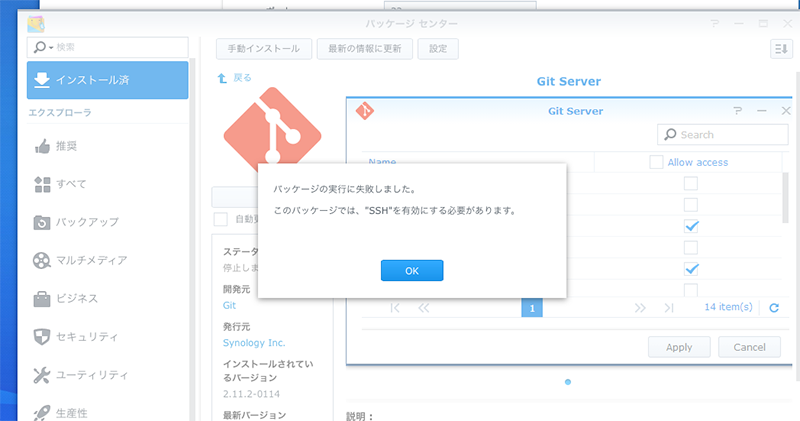Open help in Git Server window
This screenshot has height=421, width=800.
[738, 111]
